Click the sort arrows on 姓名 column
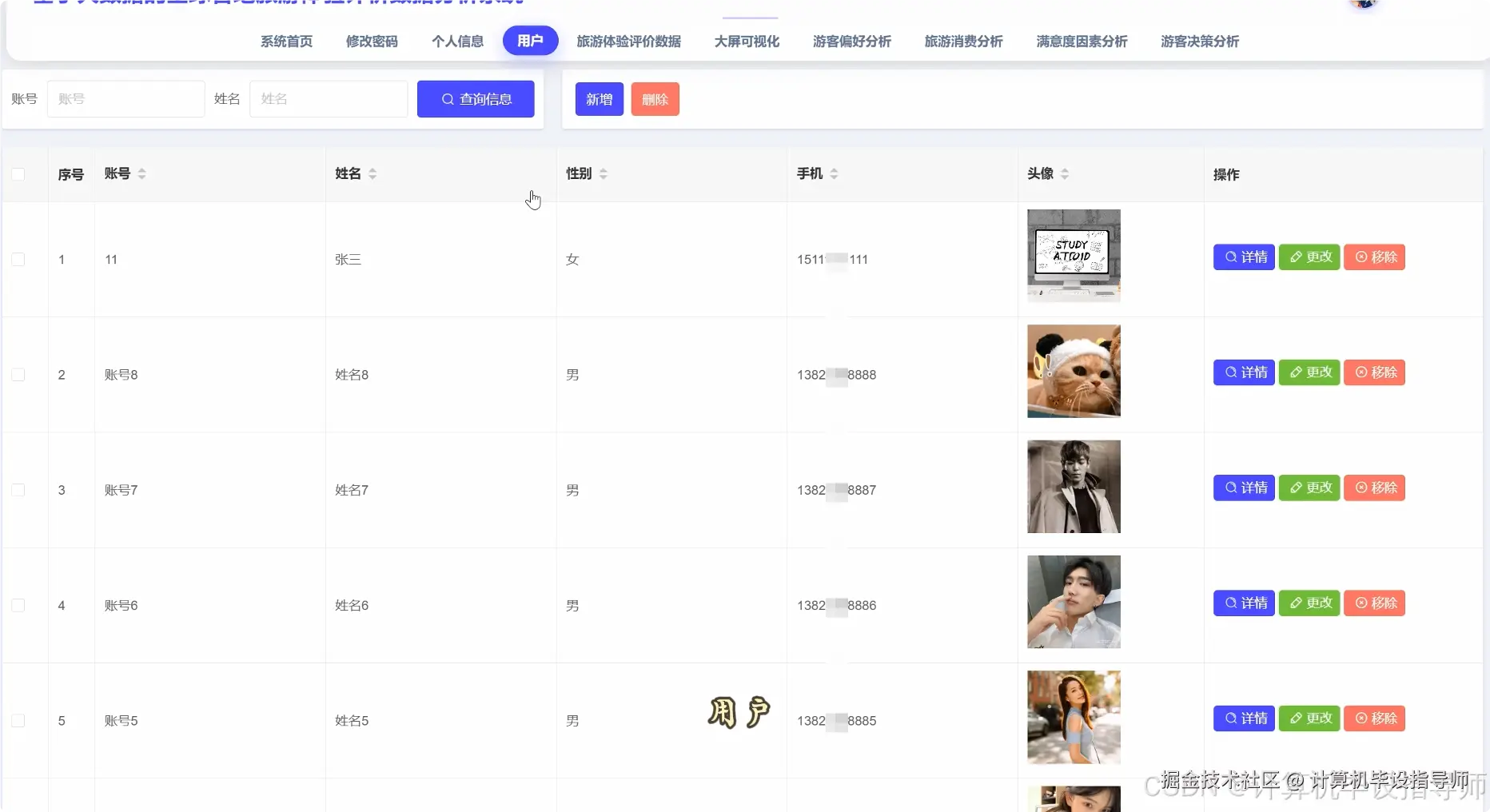Image resolution: width=1490 pixels, height=812 pixels. point(372,174)
